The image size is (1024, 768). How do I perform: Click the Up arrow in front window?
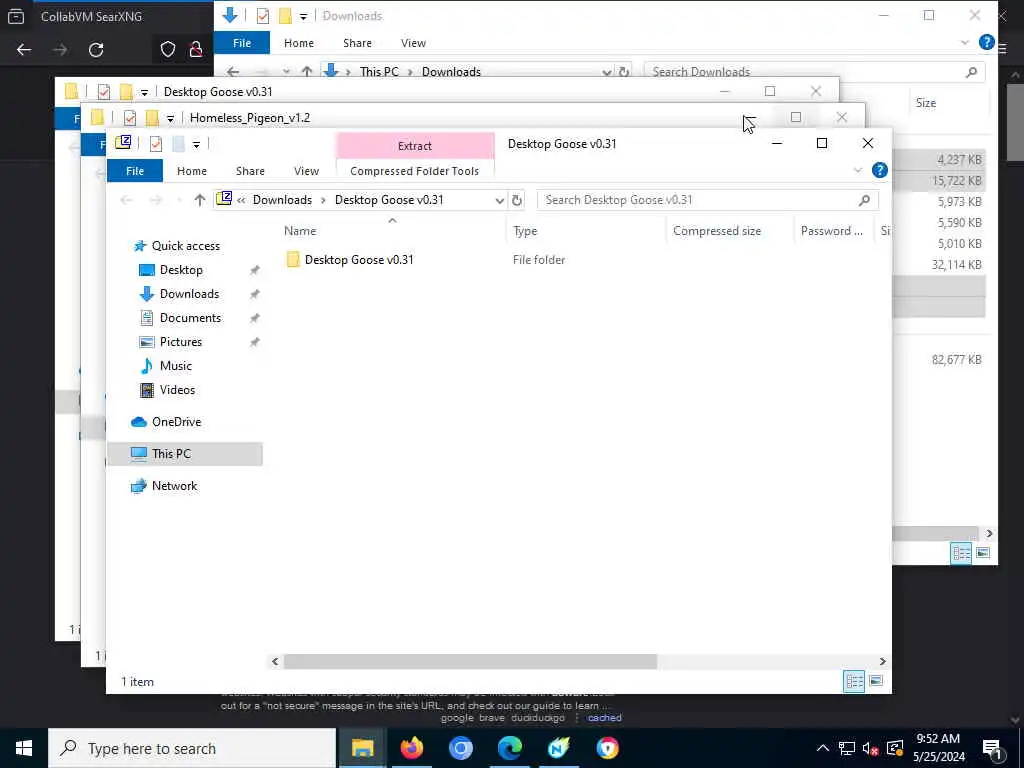pos(200,200)
